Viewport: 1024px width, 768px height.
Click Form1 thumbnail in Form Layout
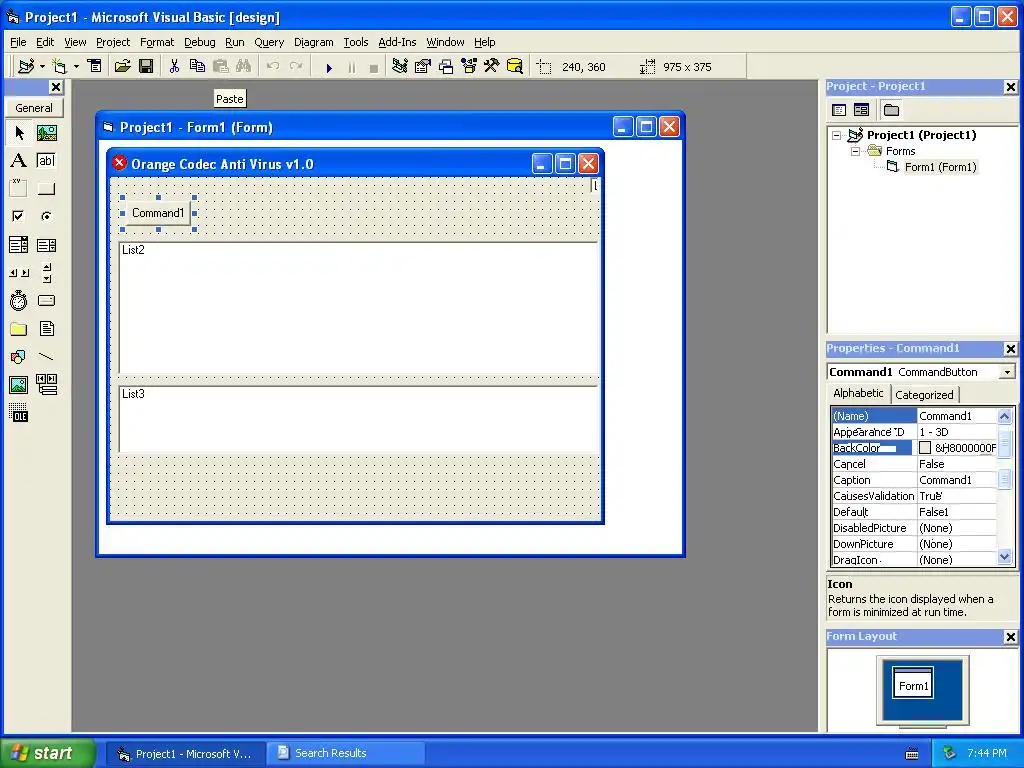point(912,682)
